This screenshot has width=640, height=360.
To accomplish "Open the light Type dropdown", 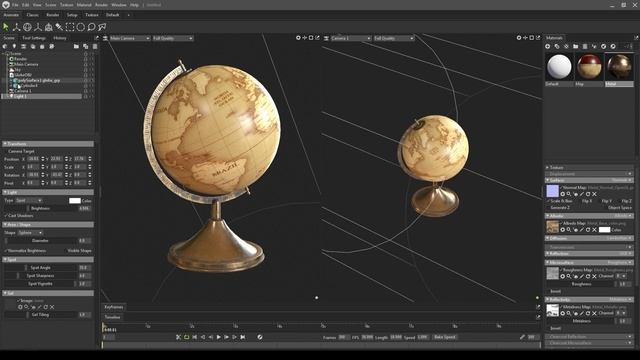I will 29,200.
